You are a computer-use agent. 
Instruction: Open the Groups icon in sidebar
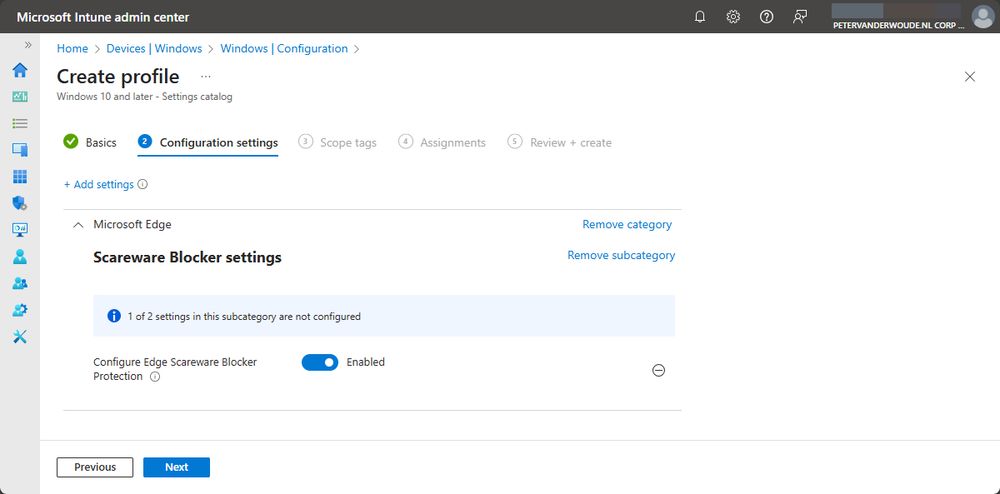pyautogui.click(x=20, y=284)
